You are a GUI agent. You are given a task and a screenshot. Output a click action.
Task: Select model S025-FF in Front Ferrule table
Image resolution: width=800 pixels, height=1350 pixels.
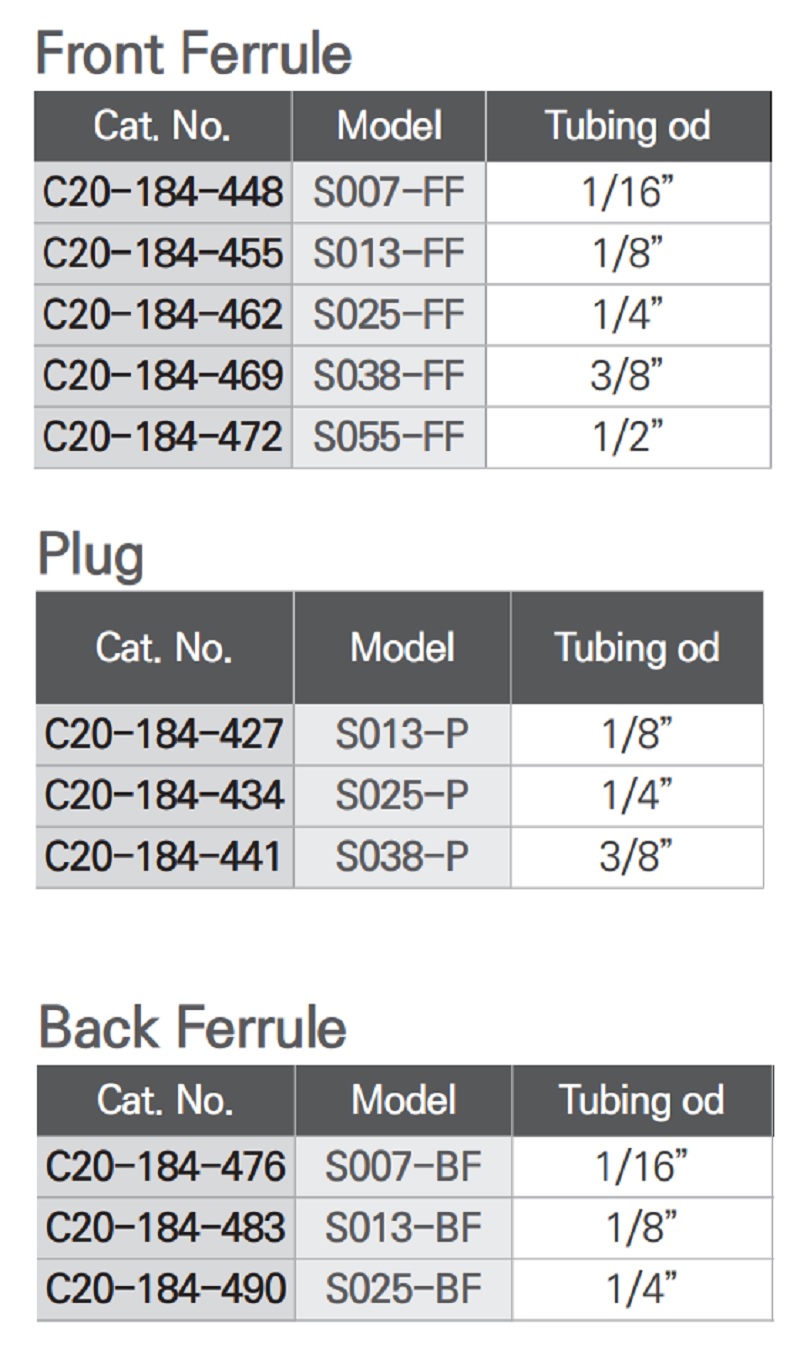pyautogui.click(x=389, y=315)
